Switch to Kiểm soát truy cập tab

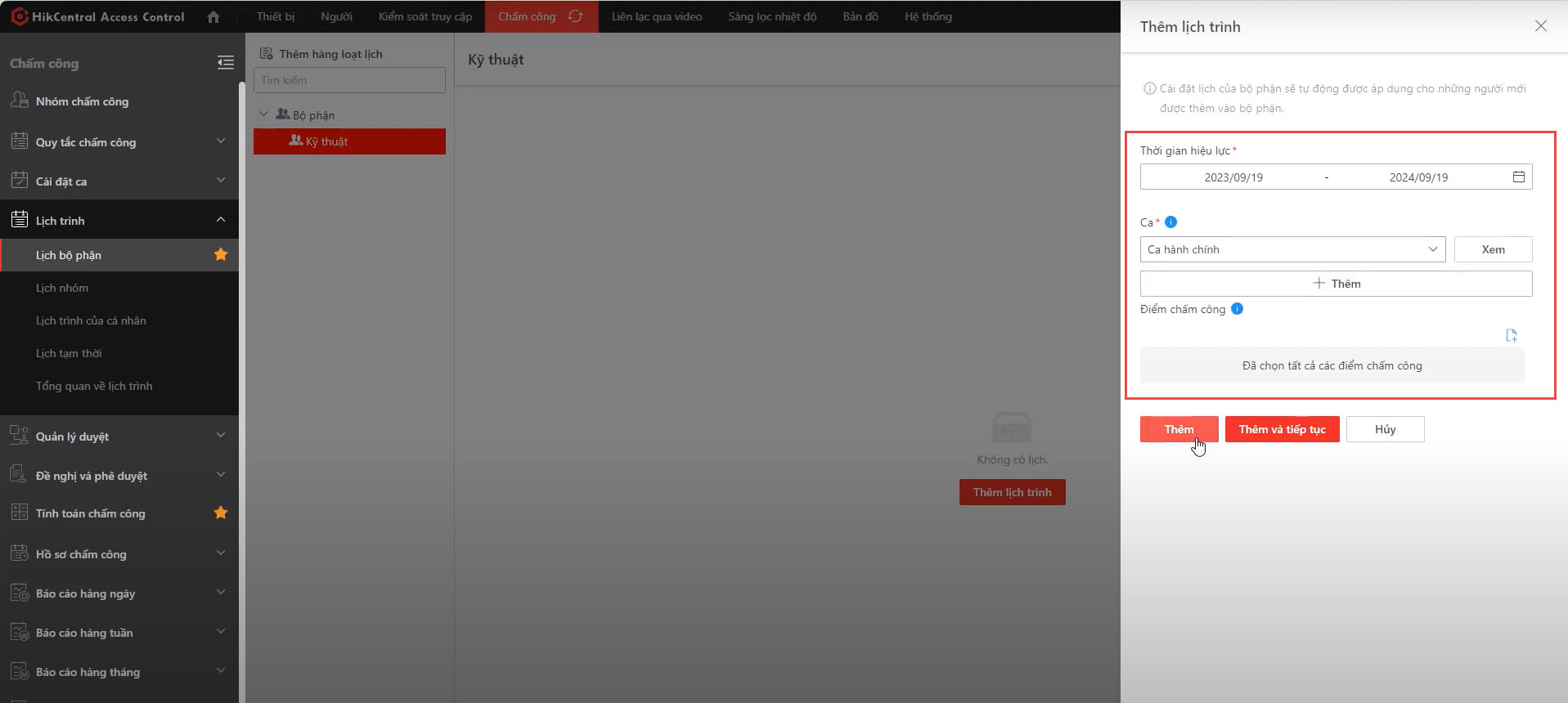425,16
